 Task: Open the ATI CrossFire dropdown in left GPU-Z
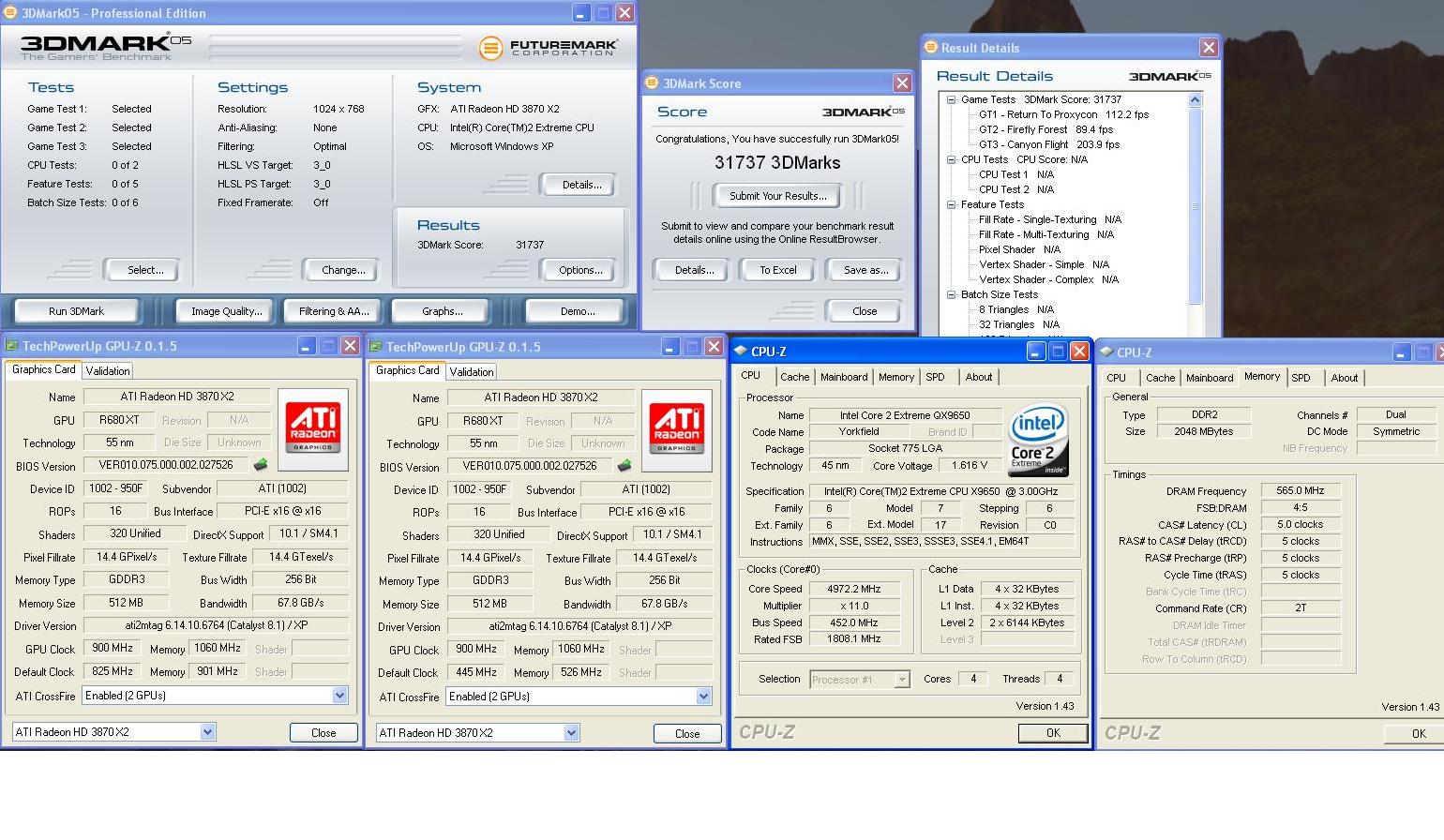[339, 696]
